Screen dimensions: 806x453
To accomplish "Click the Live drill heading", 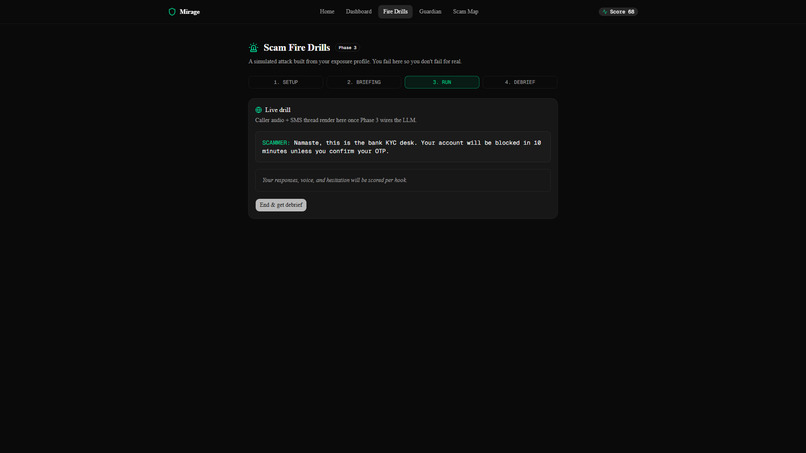I will coord(278,110).
